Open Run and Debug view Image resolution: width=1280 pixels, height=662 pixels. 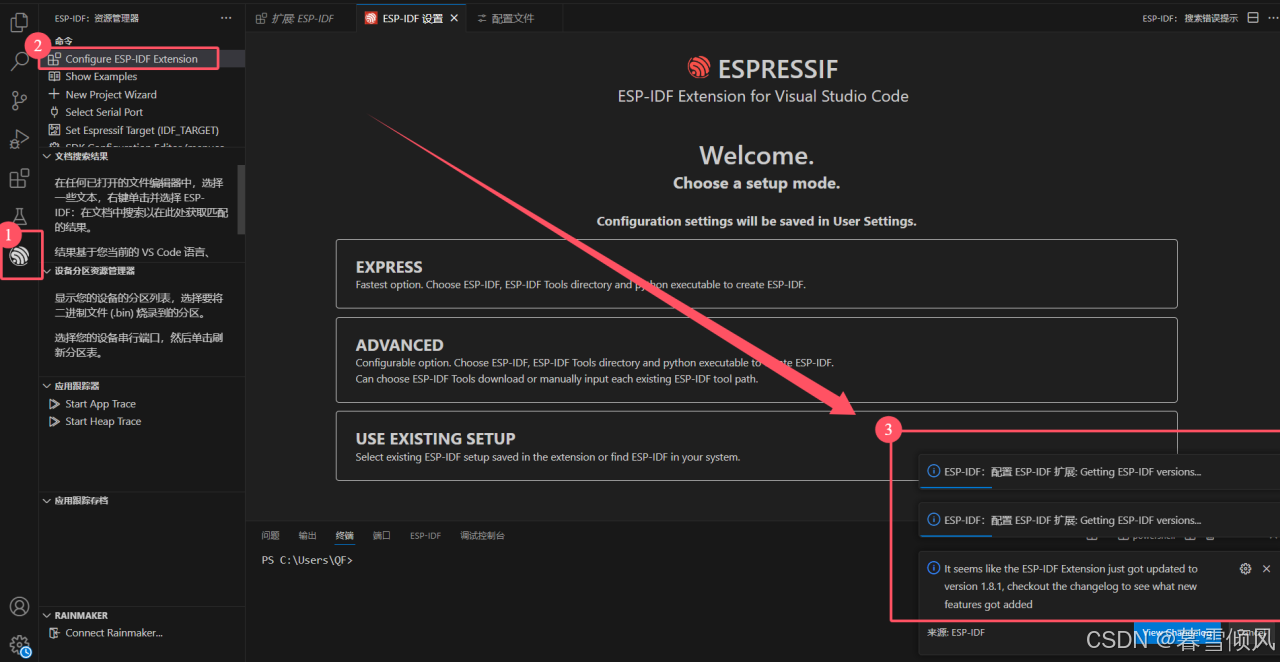(x=19, y=139)
